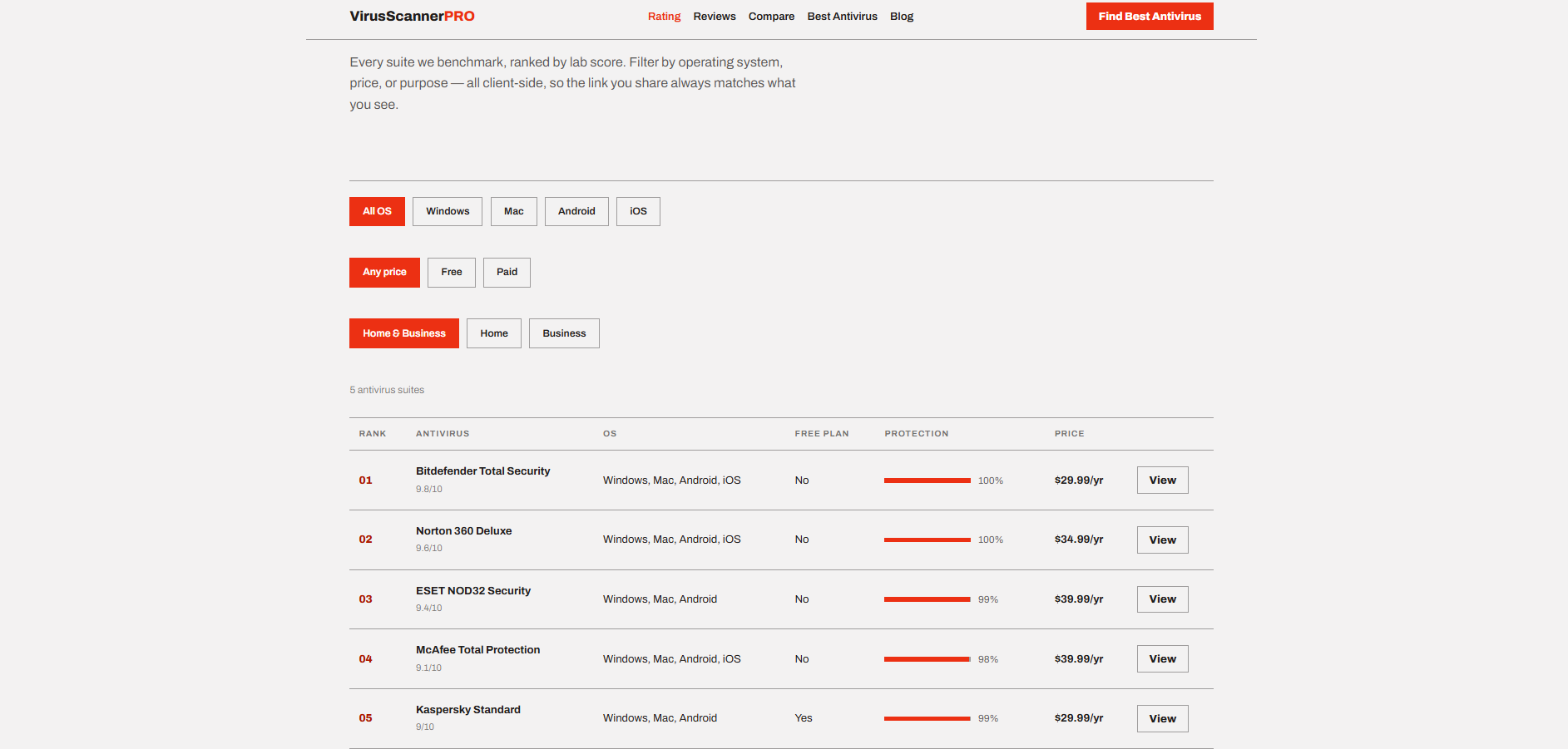The width and height of the screenshot is (1568, 749).
Task: View Bitdefender Total Security details
Action: click(x=1162, y=480)
